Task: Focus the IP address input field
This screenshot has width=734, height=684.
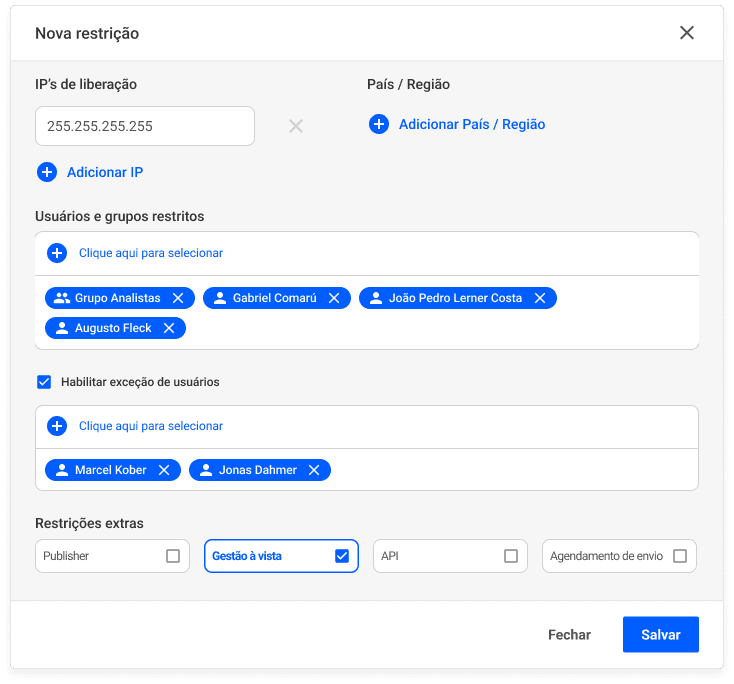Action: click(145, 127)
